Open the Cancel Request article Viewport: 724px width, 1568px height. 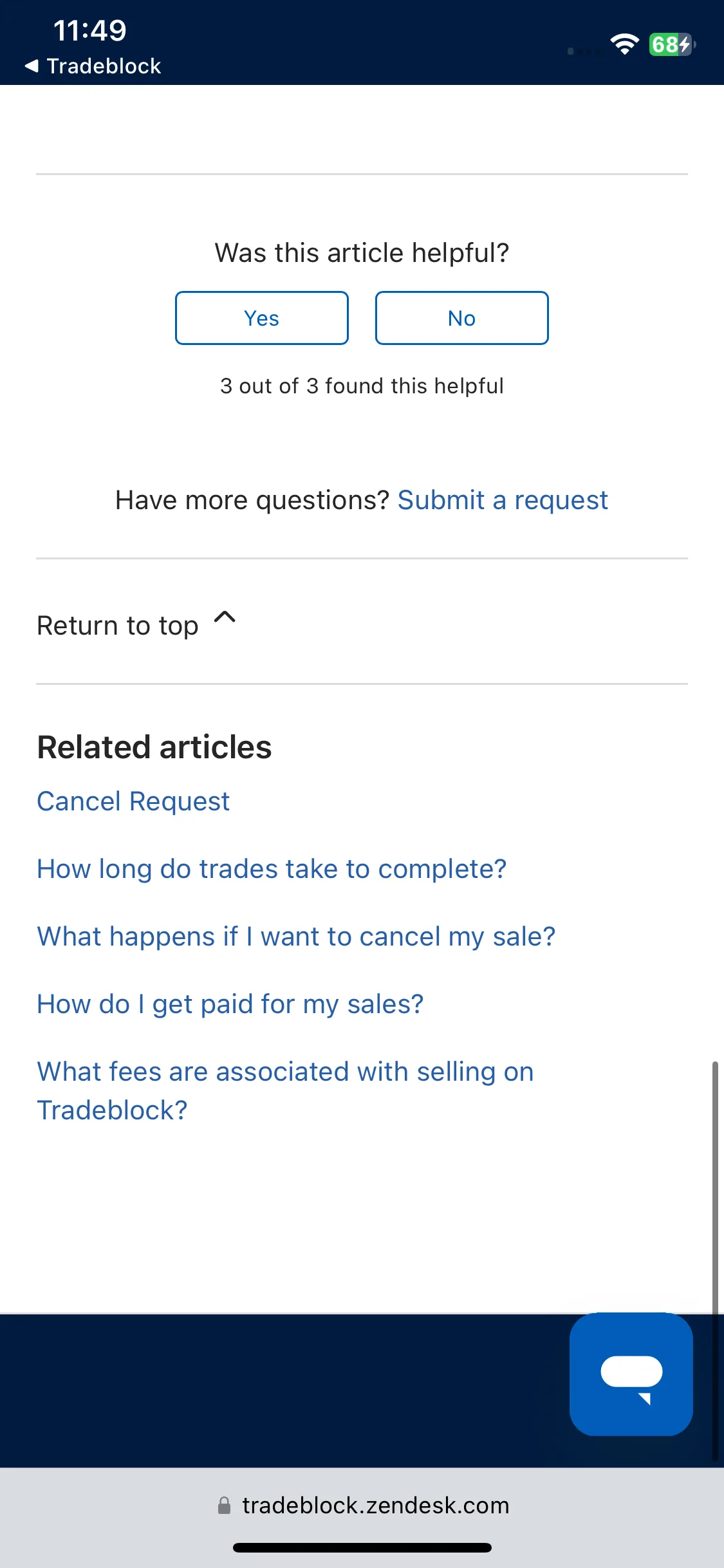point(133,801)
